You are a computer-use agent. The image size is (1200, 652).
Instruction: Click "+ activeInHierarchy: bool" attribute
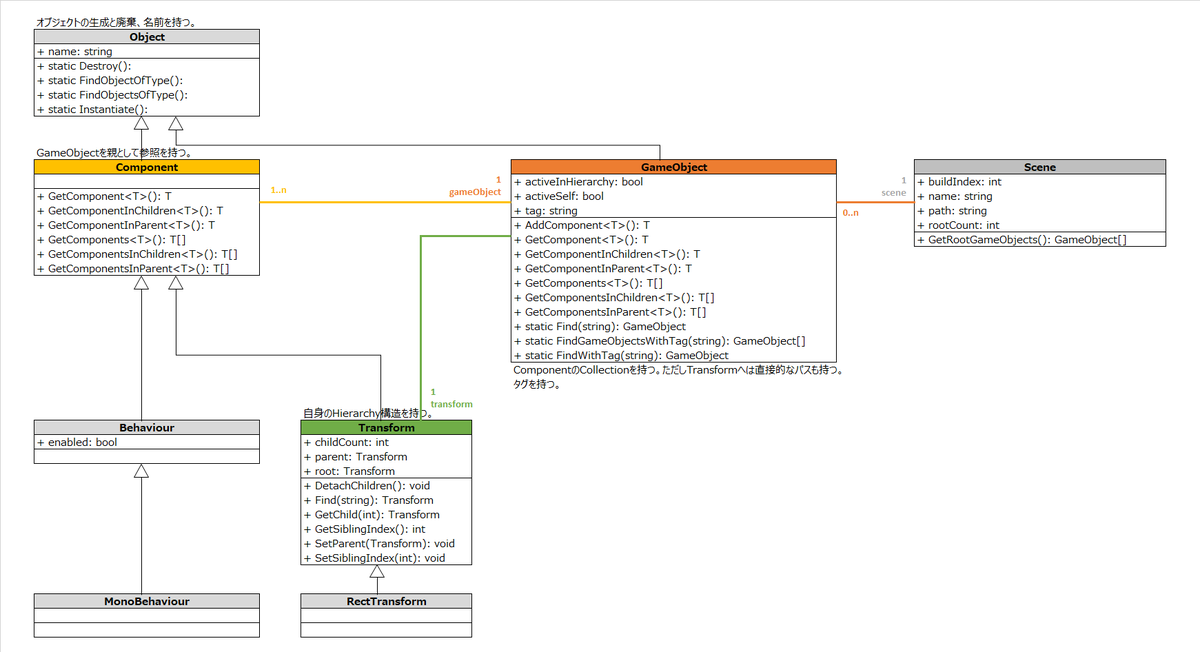tap(578, 182)
